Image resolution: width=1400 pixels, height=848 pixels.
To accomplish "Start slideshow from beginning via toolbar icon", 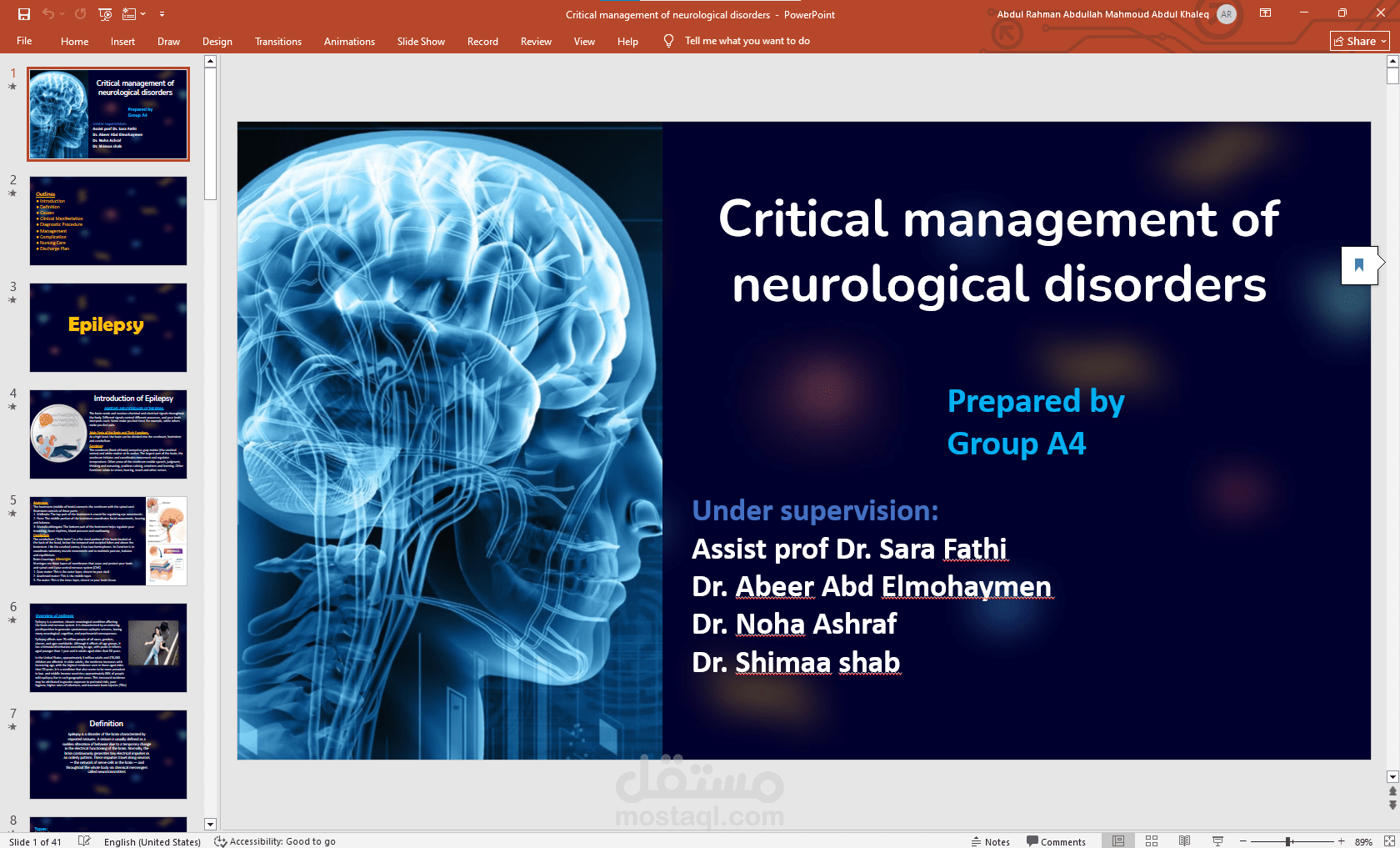I will 105,14.
